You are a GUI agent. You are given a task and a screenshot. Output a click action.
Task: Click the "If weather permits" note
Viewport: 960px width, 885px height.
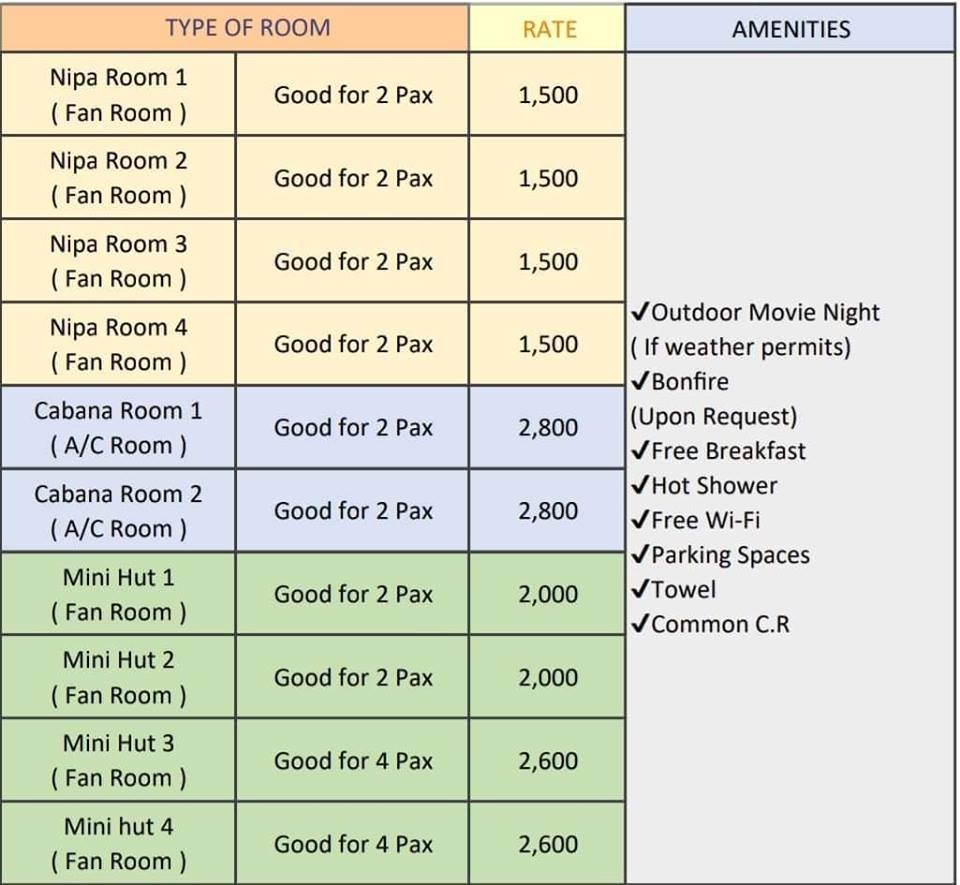coord(741,348)
